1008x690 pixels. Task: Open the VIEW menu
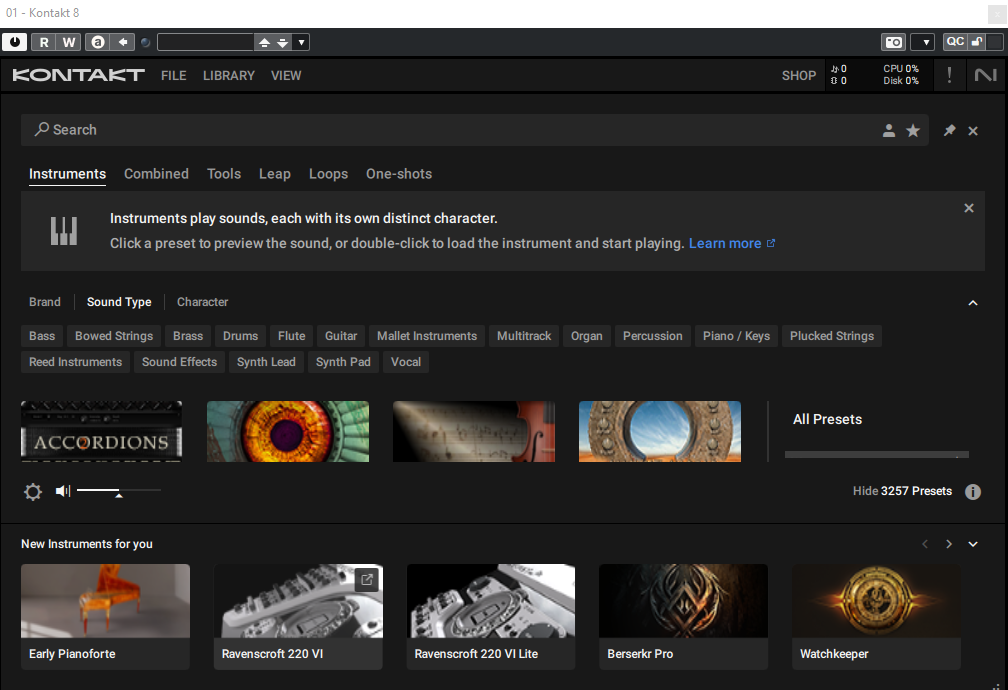pyautogui.click(x=286, y=76)
